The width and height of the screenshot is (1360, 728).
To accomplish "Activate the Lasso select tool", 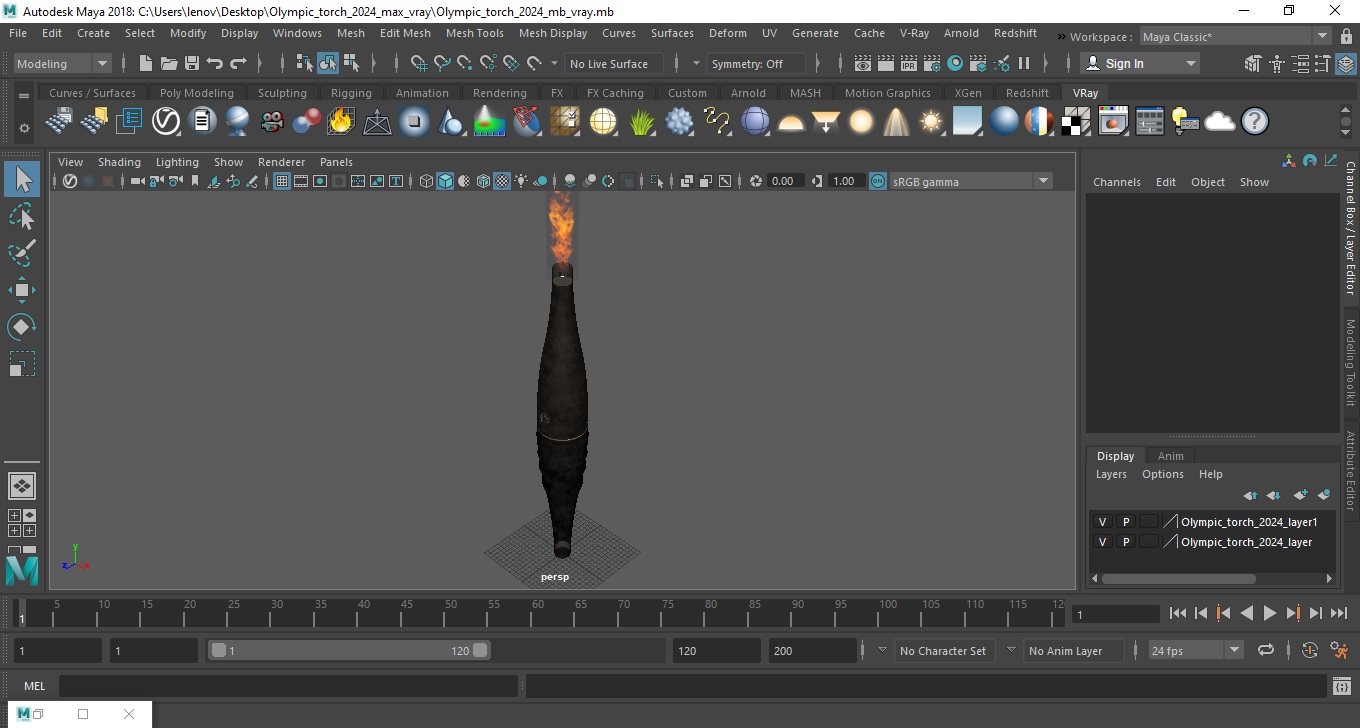I will click(22, 216).
